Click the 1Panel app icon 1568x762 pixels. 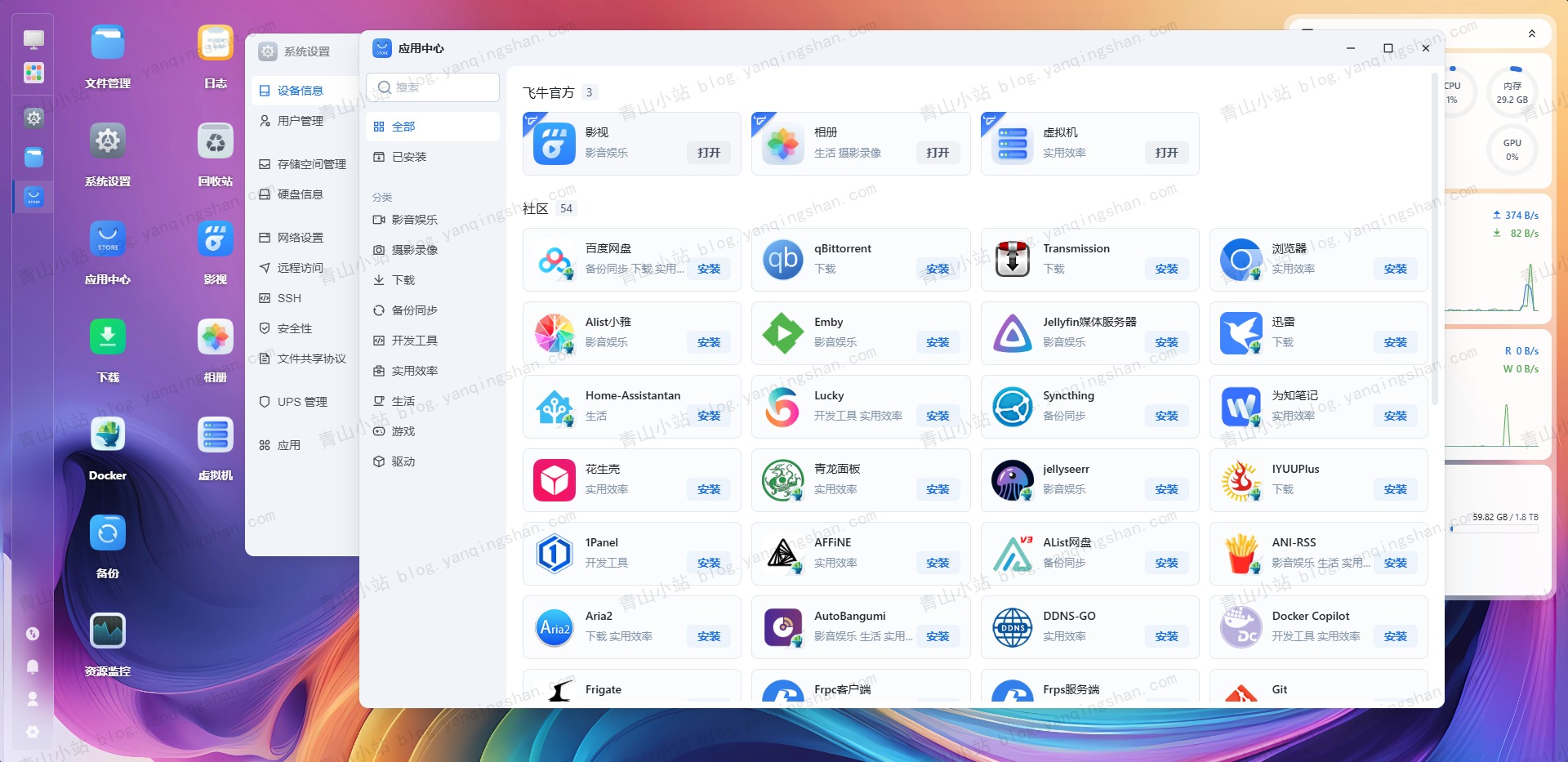[555, 554]
